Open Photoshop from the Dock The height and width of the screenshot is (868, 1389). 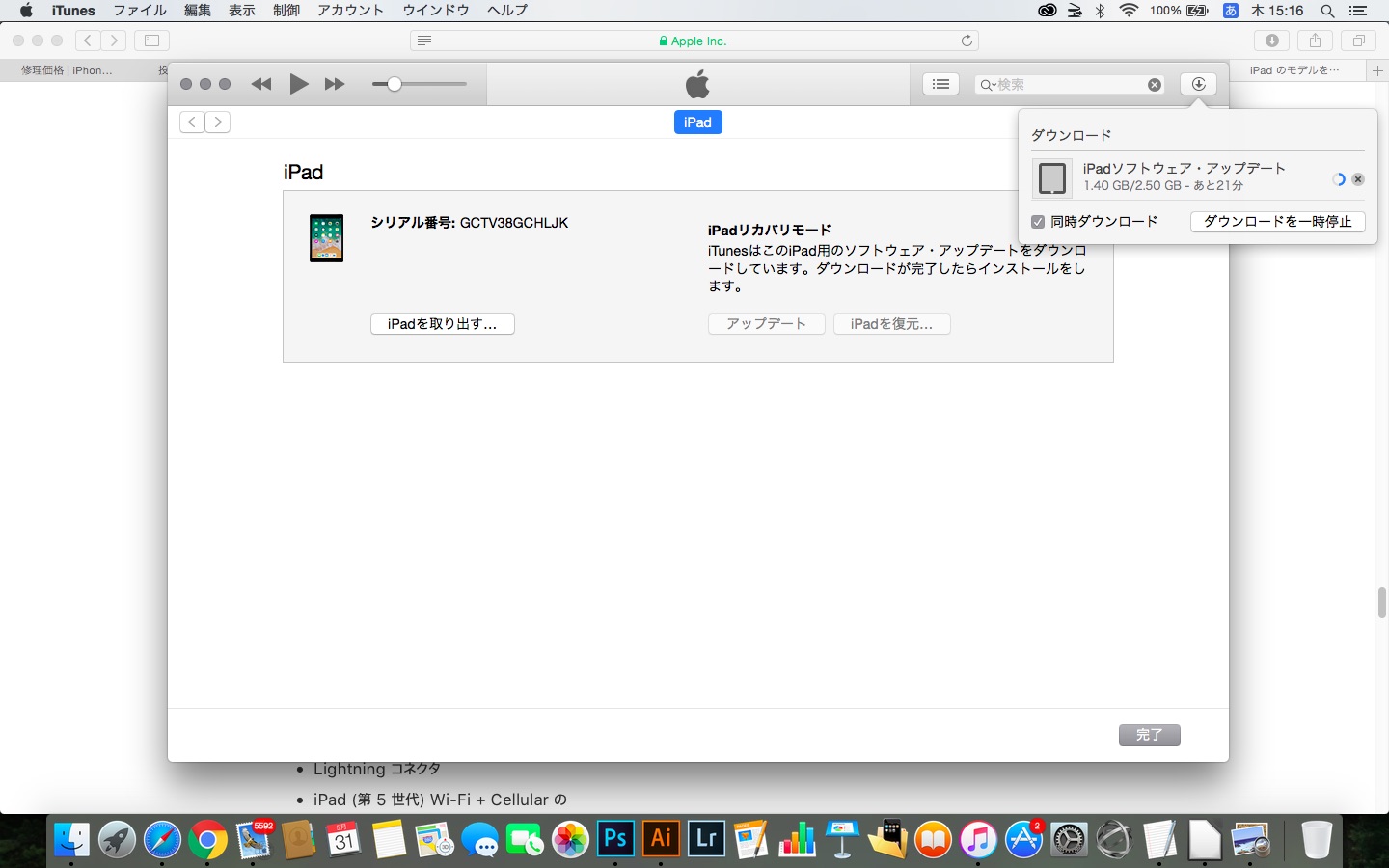(615, 838)
